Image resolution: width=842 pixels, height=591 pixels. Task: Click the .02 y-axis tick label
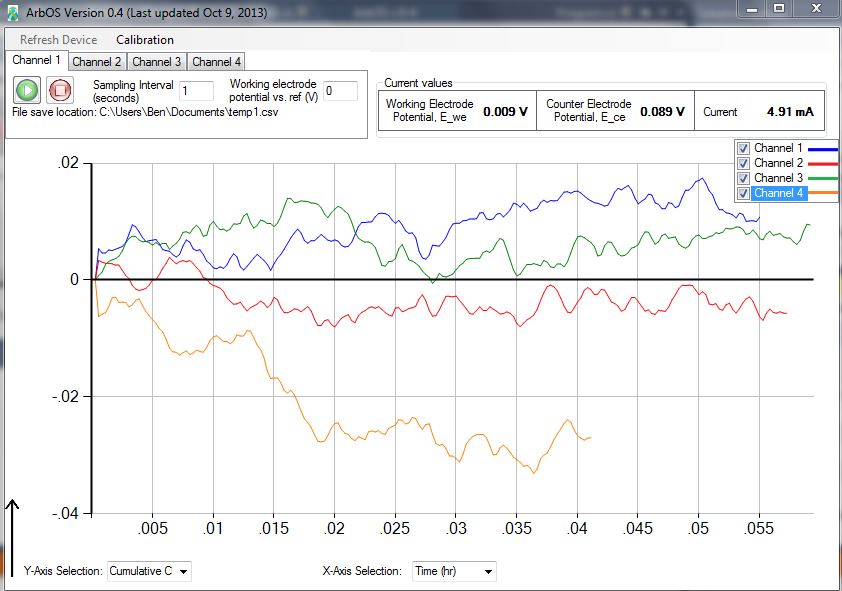(68, 163)
